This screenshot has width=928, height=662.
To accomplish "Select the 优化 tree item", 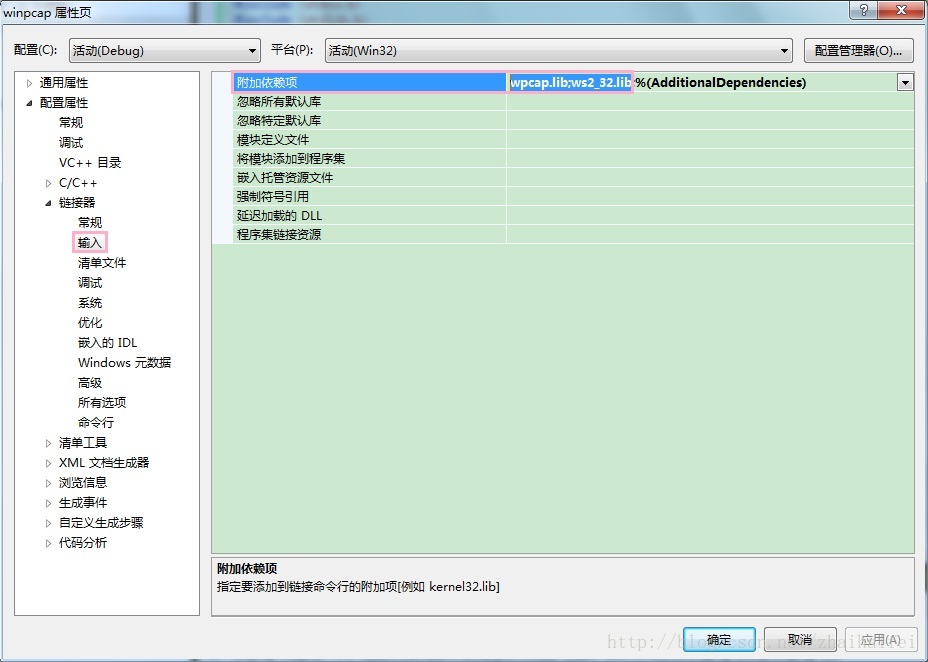I will coord(90,322).
